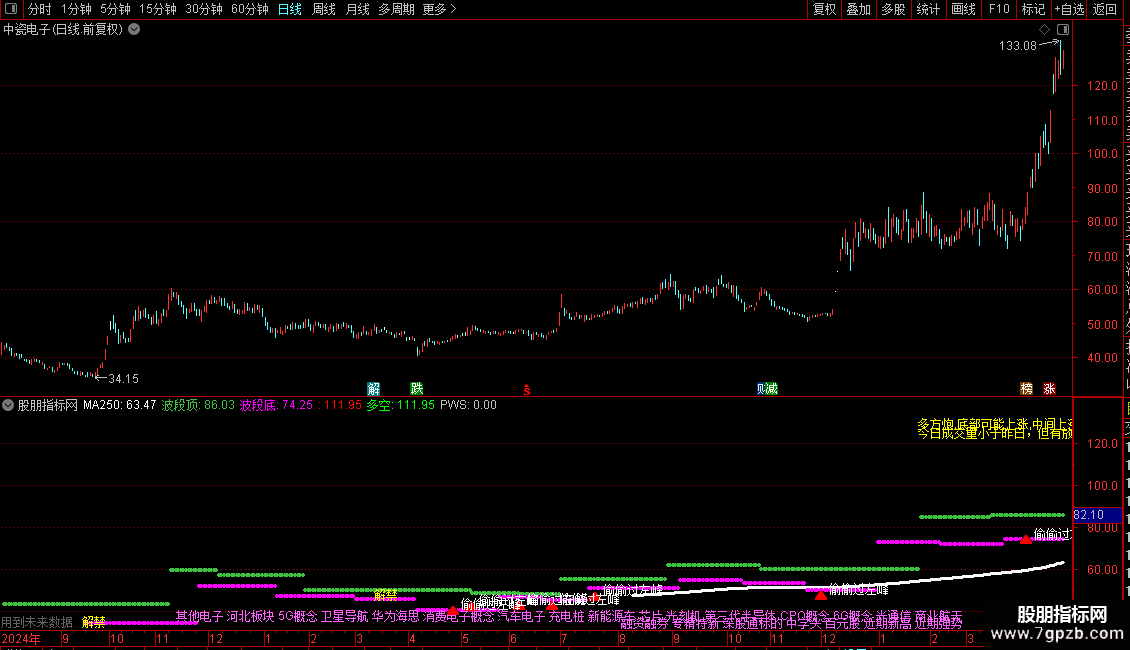Click the 解 event marker on the chart

(373, 389)
